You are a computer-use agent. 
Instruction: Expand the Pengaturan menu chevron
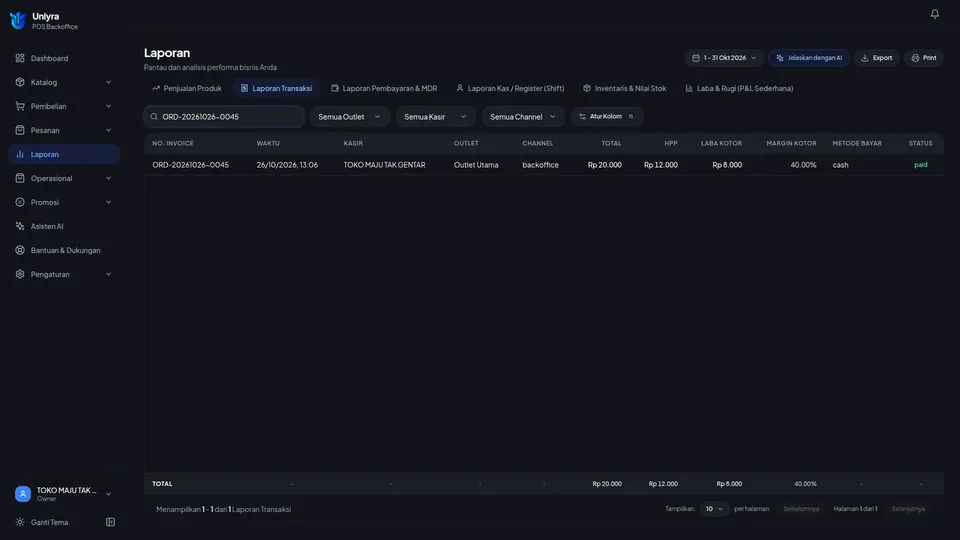click(108, 274)
